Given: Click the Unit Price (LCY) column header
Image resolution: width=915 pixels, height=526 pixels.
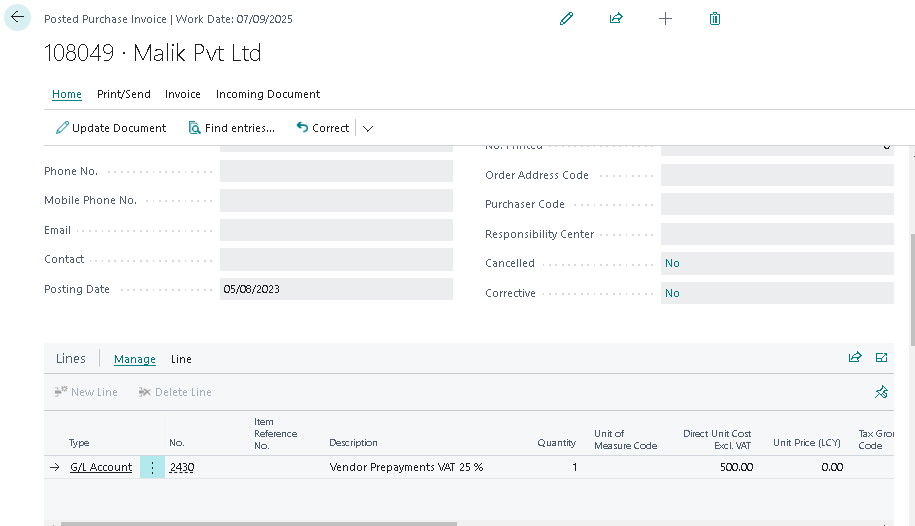Looking at the screenshot, I should (806, 443).
